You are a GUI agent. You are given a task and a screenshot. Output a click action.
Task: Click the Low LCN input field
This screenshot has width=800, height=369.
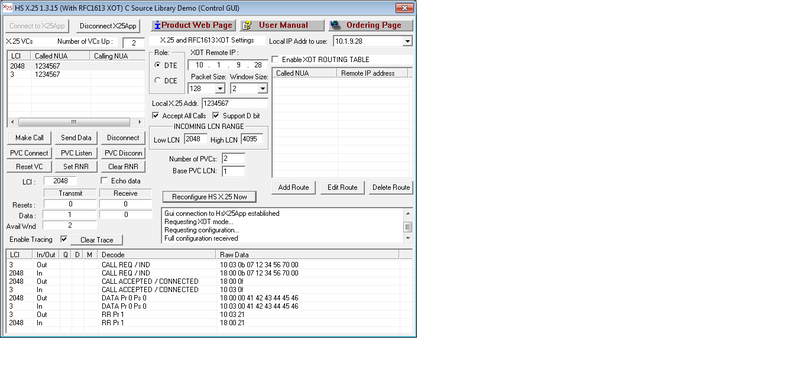[x=196, y=139]
